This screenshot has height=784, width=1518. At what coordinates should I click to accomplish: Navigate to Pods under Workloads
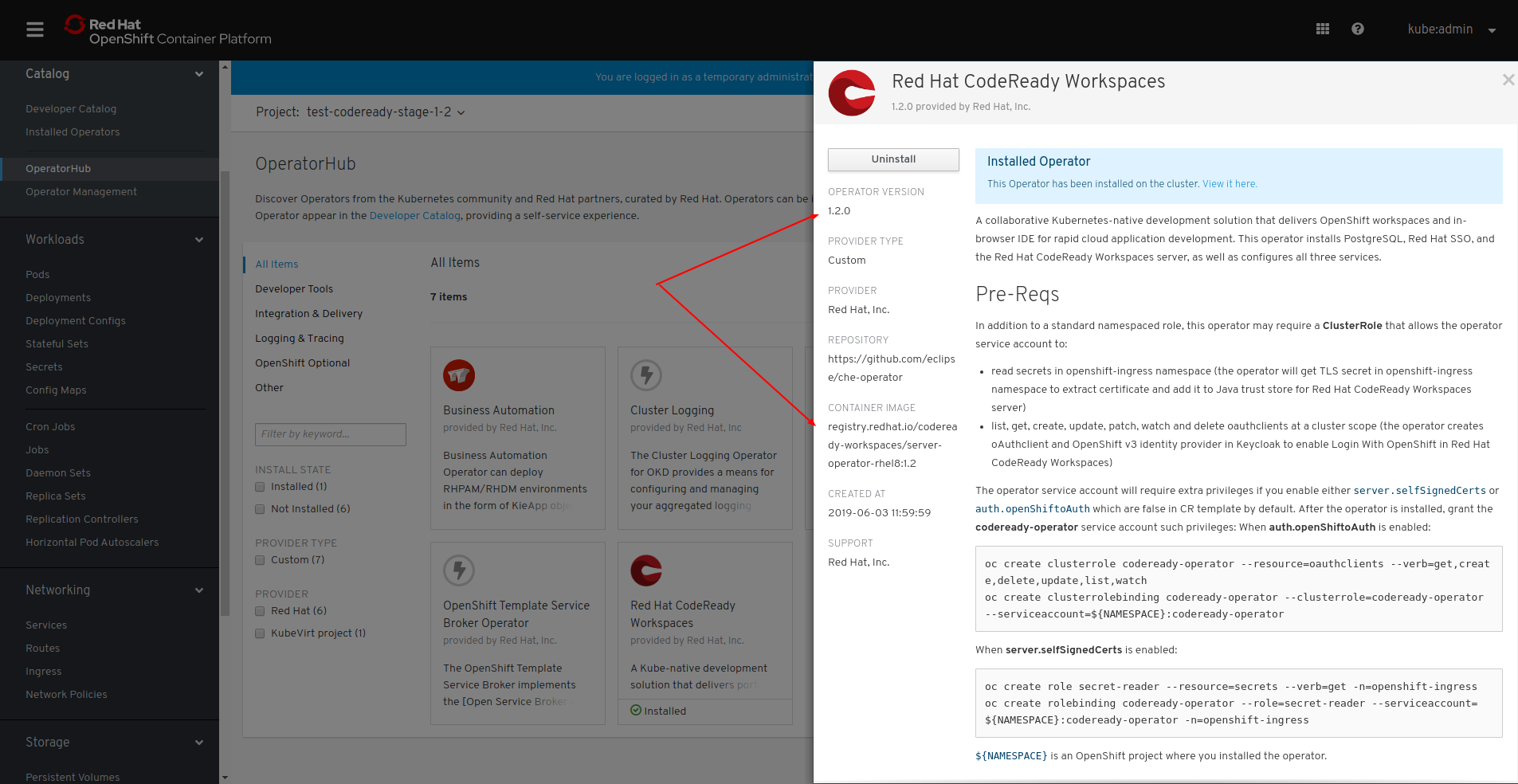37,275
